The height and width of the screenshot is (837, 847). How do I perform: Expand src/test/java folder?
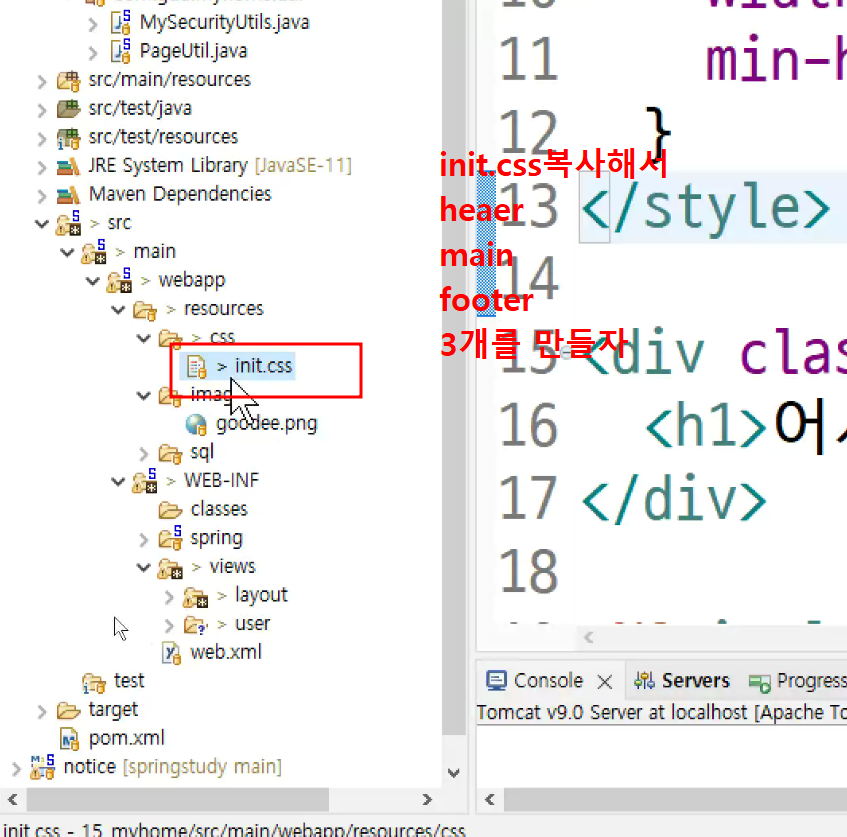[x=42, y=110]
